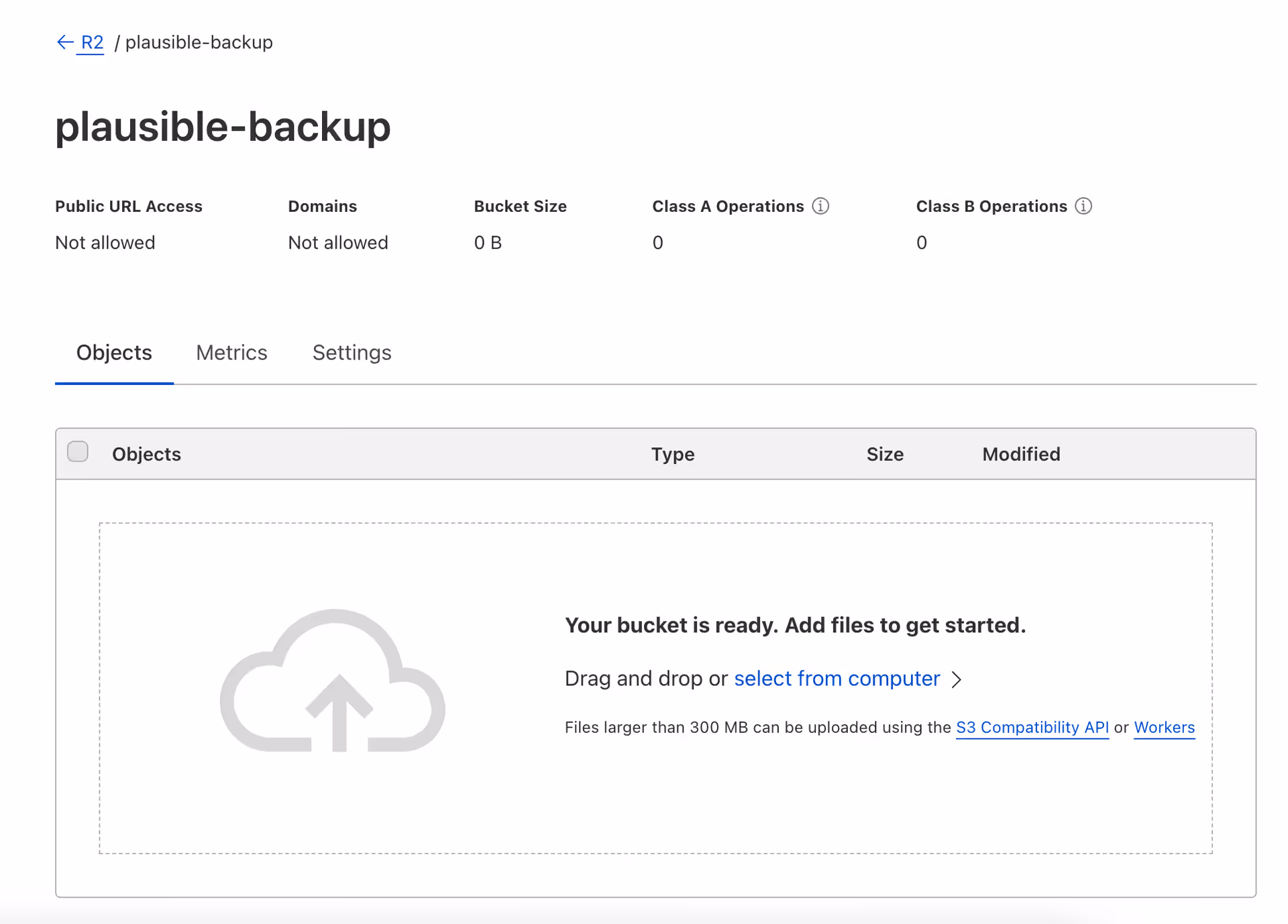Open the Settings tab

352,352
